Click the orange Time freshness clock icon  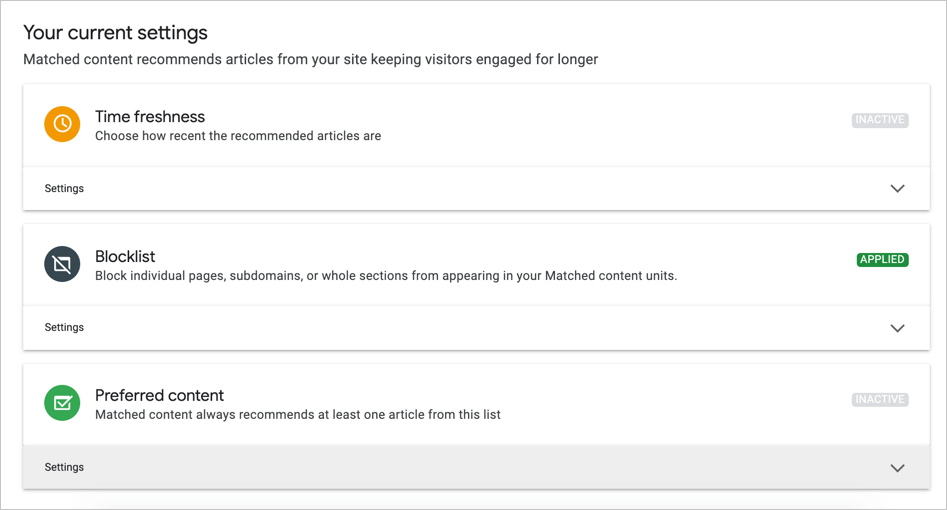coord(62,124)
